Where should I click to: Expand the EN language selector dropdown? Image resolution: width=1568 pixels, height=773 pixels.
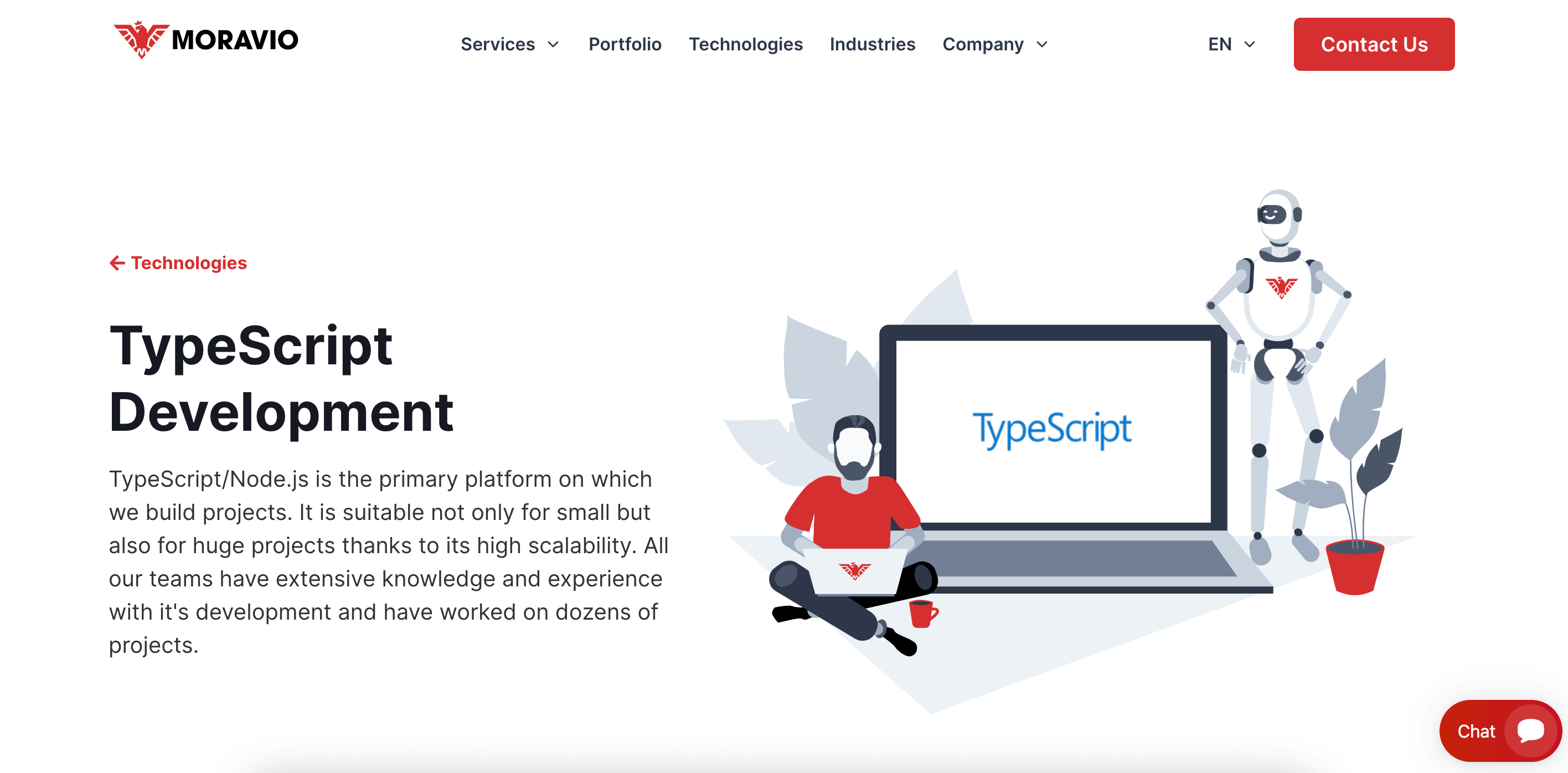coord(1231,43)
